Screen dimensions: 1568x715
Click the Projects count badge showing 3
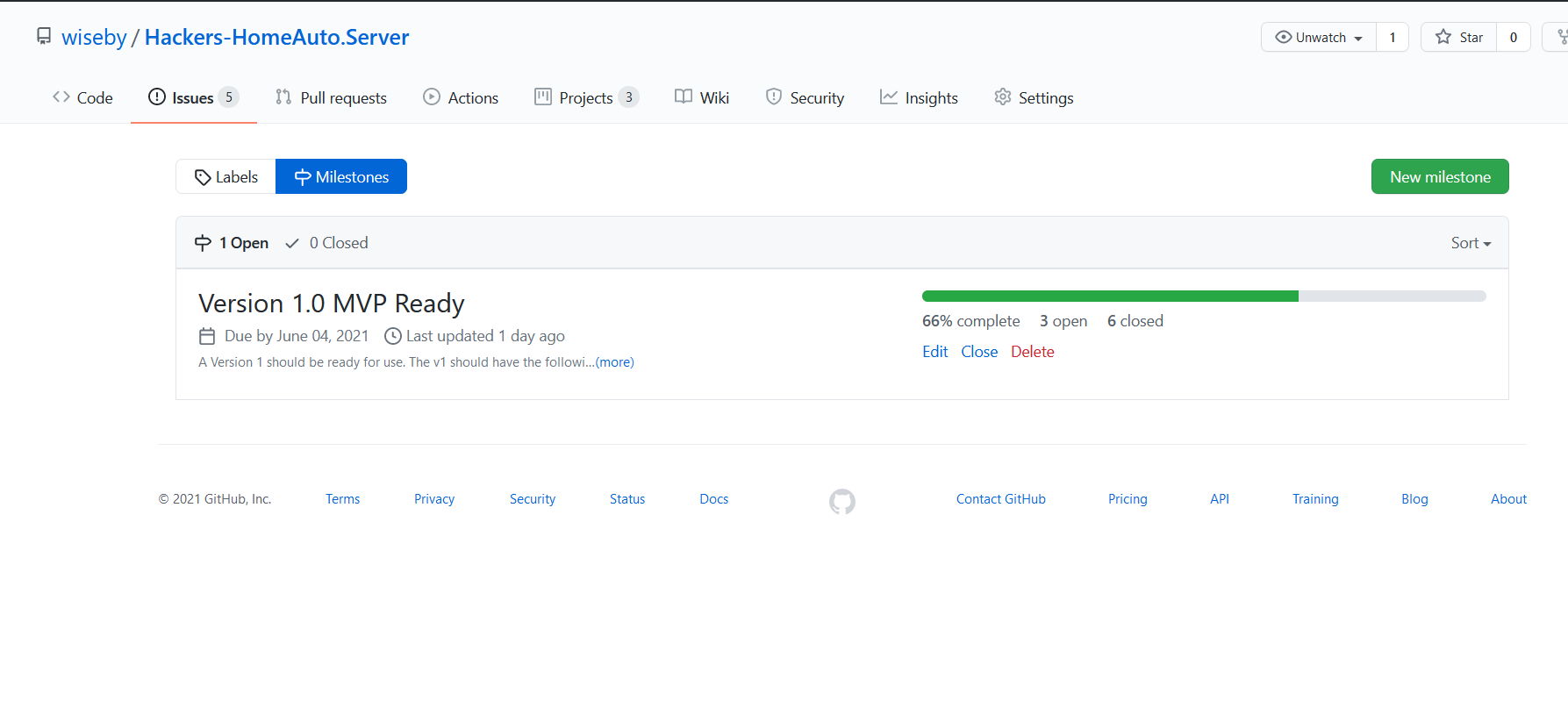pos(628,97)
